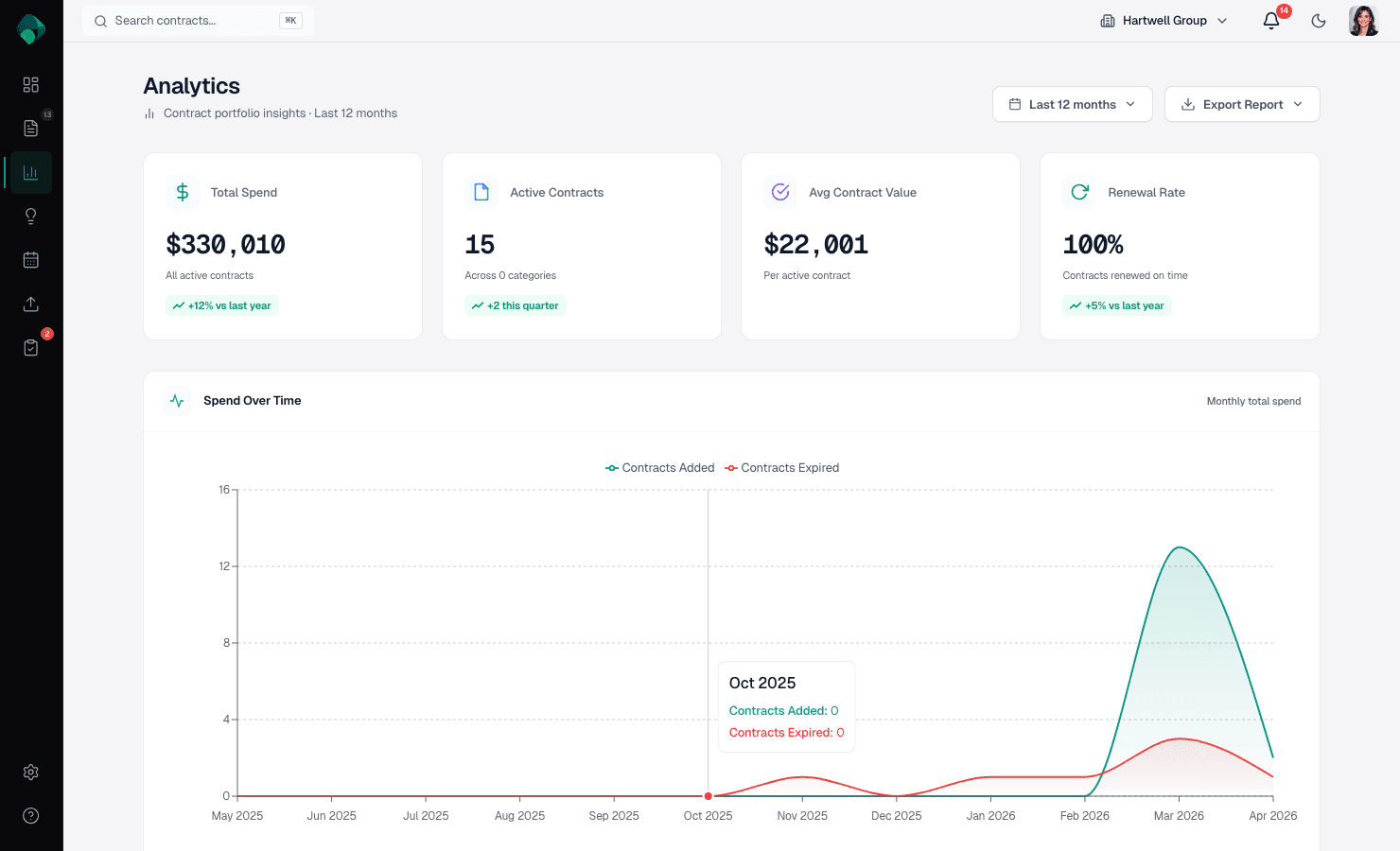The height and width of the screenshot is (851, 1400).
Task: Open the Help question mark menu
Action: pos(30,815)
